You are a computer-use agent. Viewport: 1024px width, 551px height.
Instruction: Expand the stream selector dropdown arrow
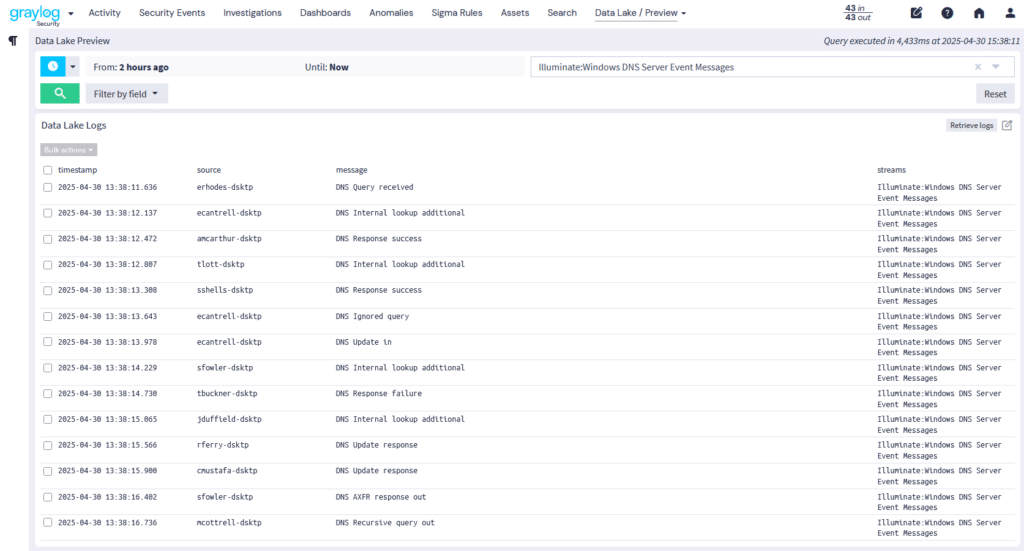[x=996, y=67]
